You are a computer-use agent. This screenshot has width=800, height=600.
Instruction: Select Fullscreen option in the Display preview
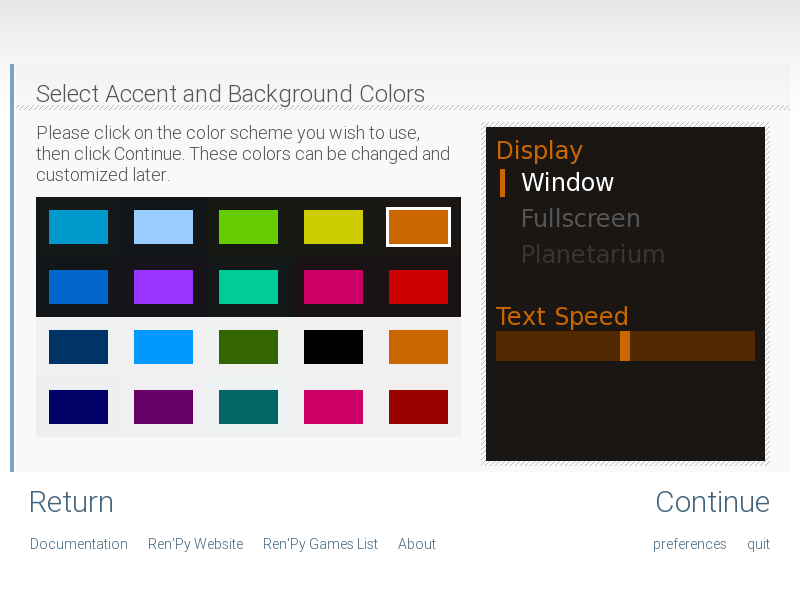[x=581, y=218]
